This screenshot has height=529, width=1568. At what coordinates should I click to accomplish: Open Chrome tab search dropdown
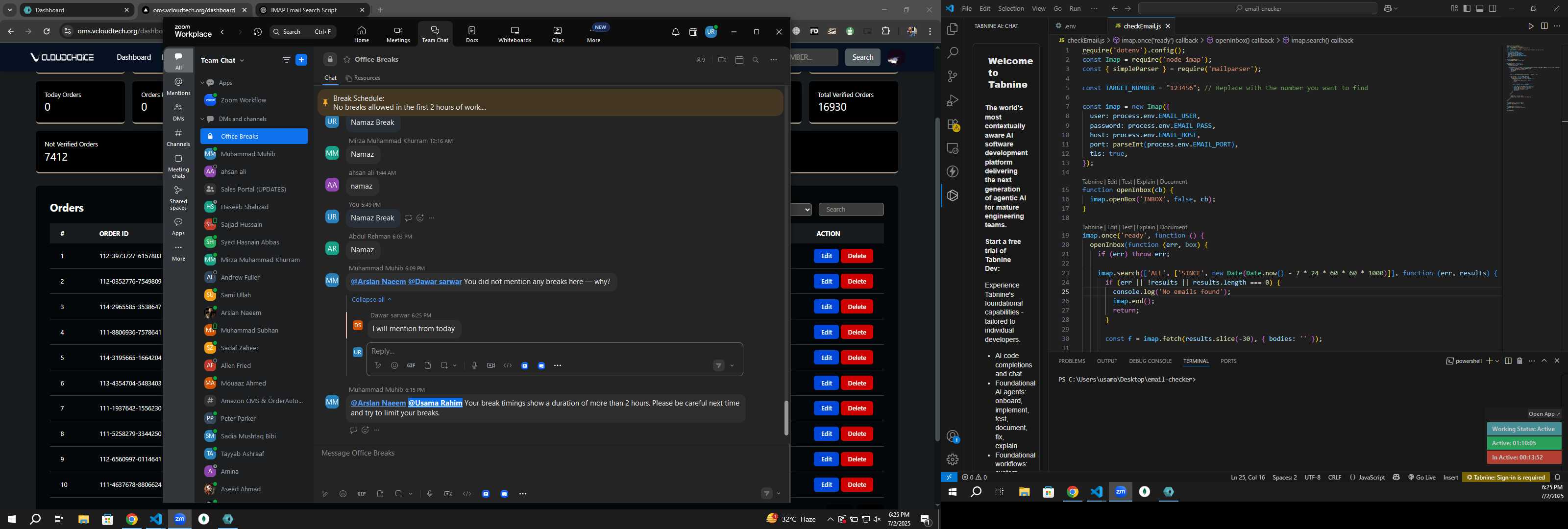[x=10, y=10]
